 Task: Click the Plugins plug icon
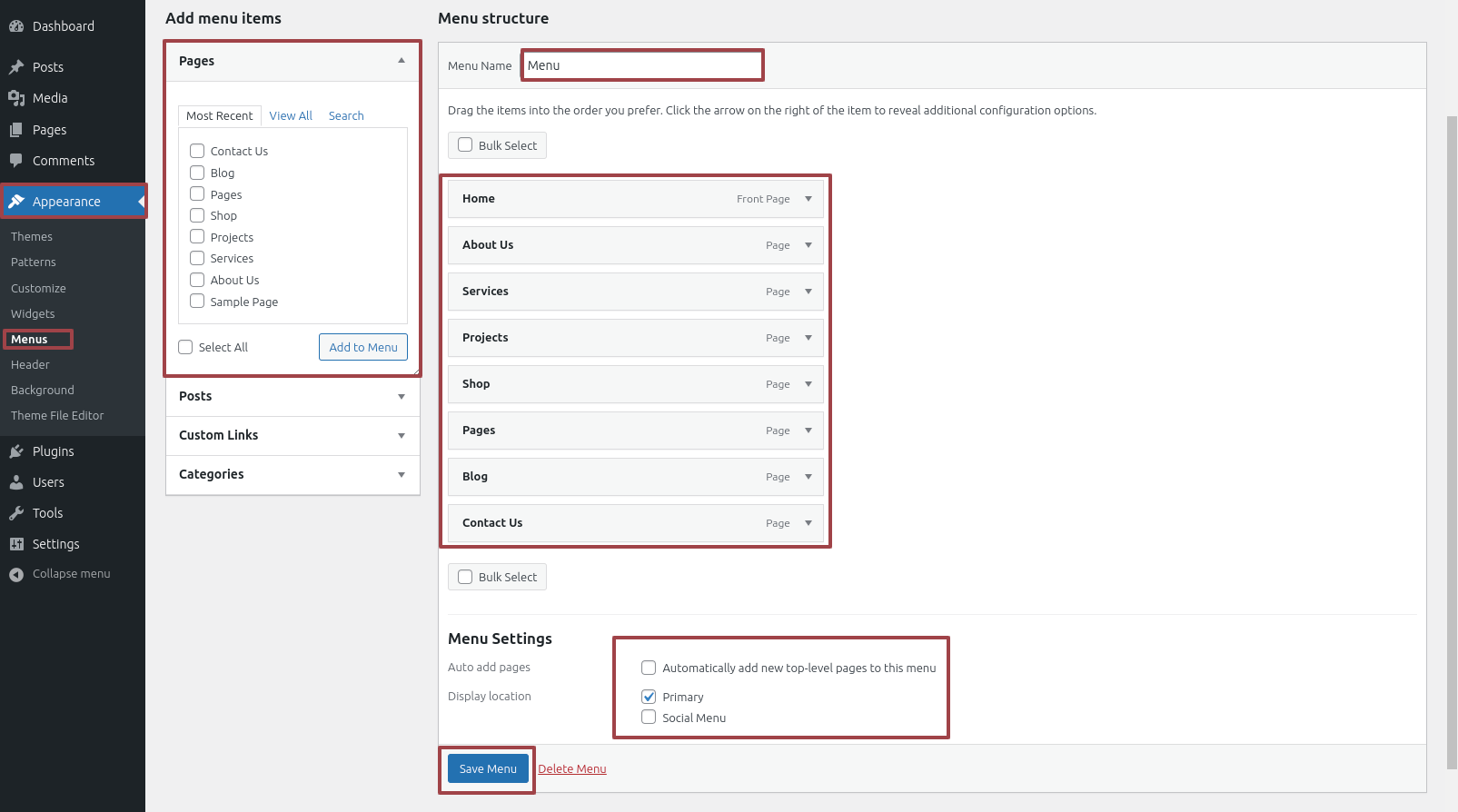pyautogui.click(x=16, y=451)
